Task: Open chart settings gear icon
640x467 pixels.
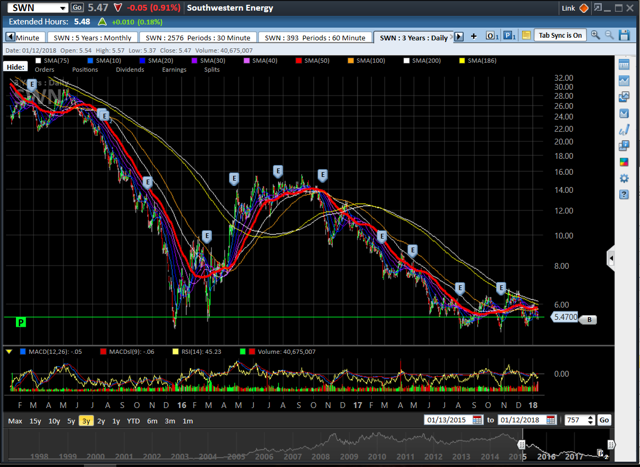Action: pyautogui.click(x=624, y=178)
